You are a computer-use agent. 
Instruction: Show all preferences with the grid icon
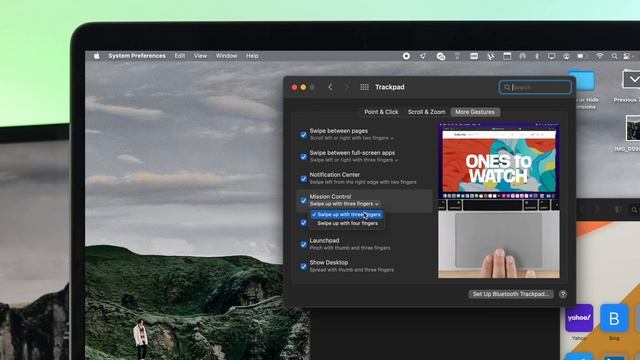click(x=364, y=87)
